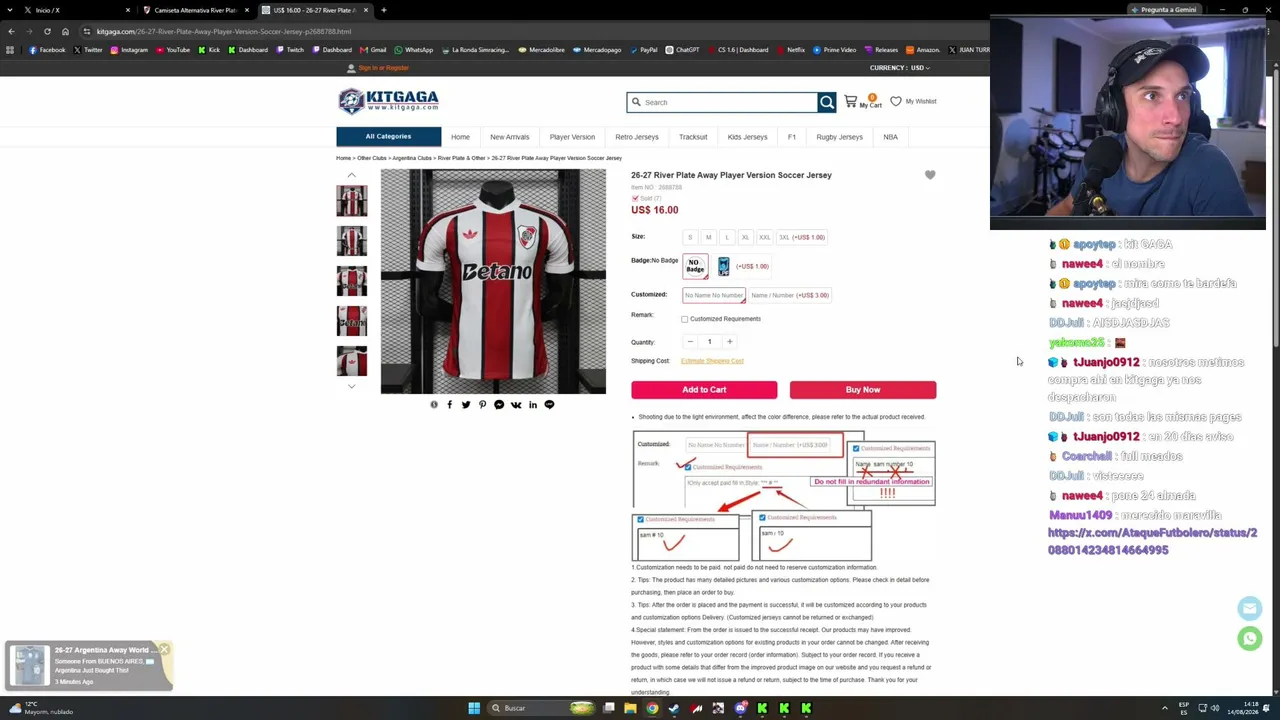This screenshot has width=1280, height=720.
Task: Share the product via Messenger
Action: coord(499,405)
